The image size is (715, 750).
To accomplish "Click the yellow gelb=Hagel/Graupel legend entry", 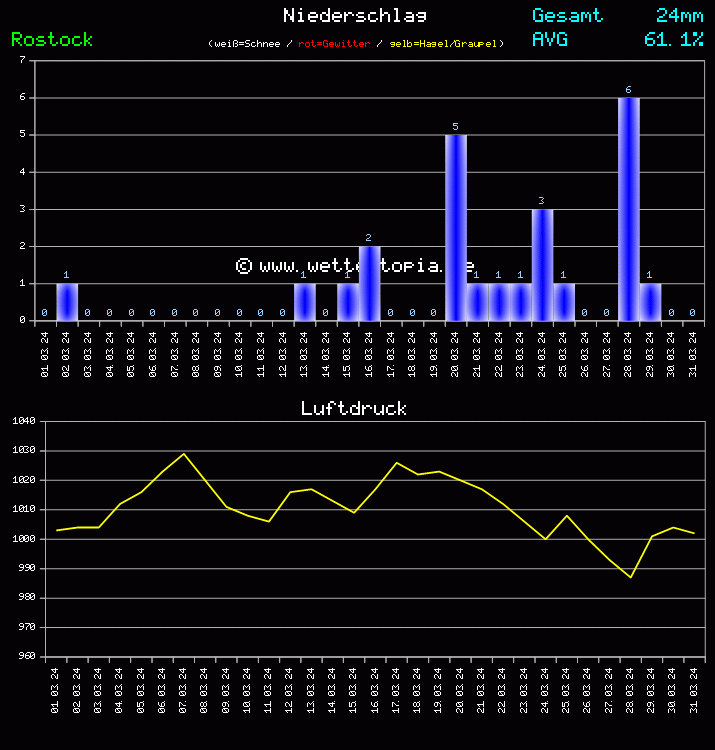I will point(443,44).
